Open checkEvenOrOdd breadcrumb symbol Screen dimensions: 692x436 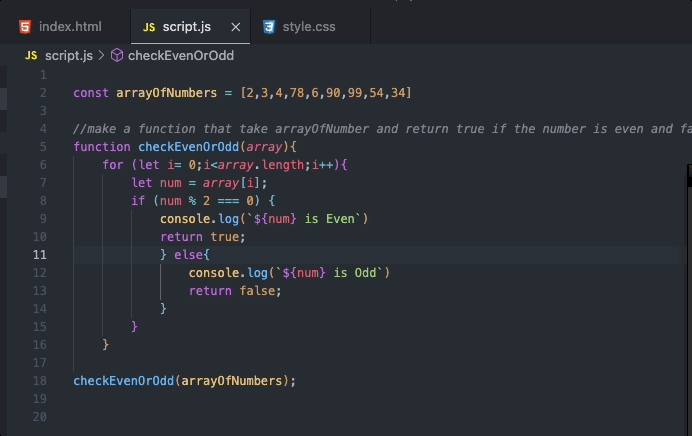181,56
